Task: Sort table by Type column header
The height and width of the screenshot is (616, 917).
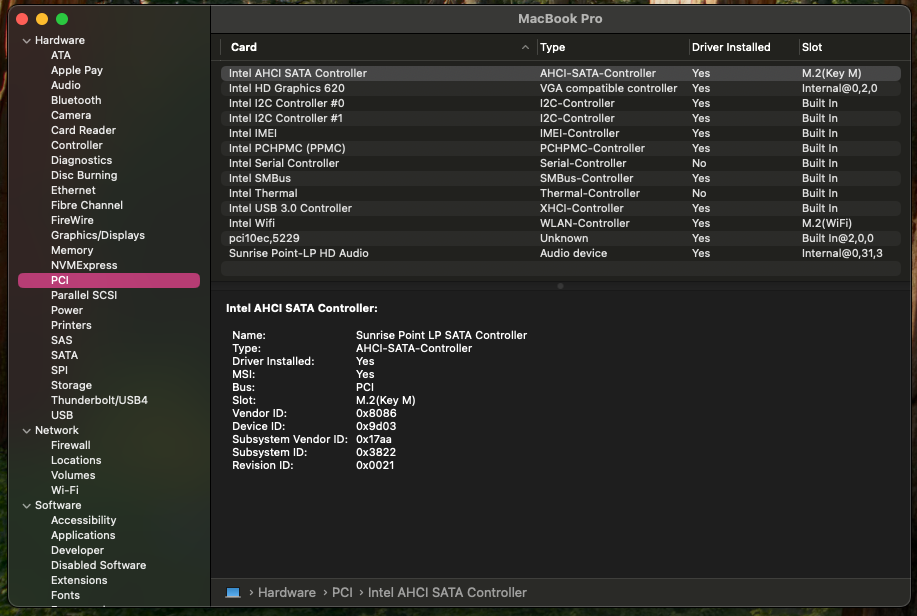Action: 613,47
